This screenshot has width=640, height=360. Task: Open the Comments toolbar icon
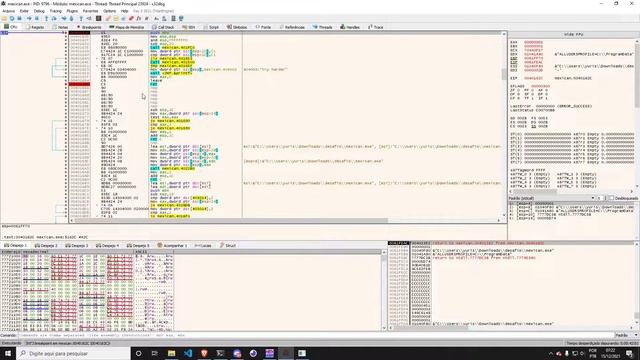(116, 18)
